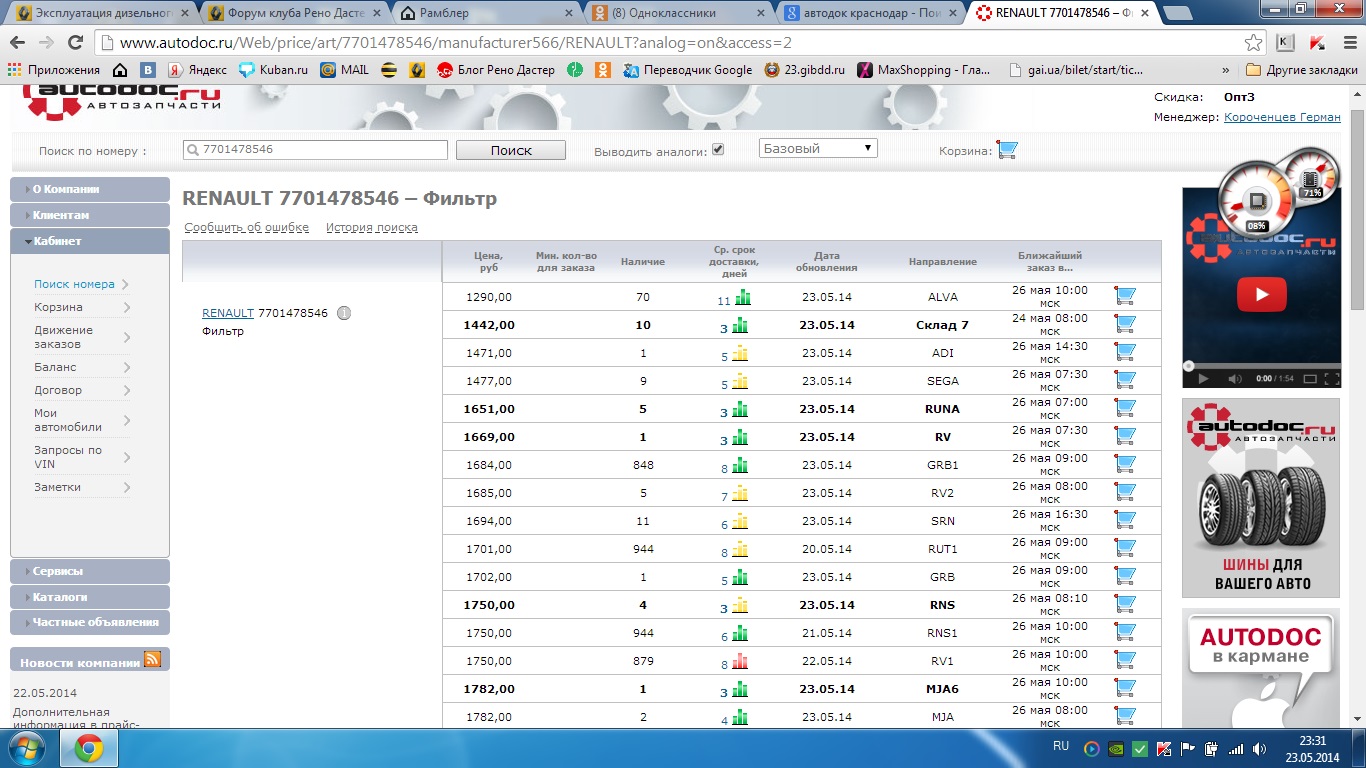
Task: Click part number search field
Action: point(315,149)
